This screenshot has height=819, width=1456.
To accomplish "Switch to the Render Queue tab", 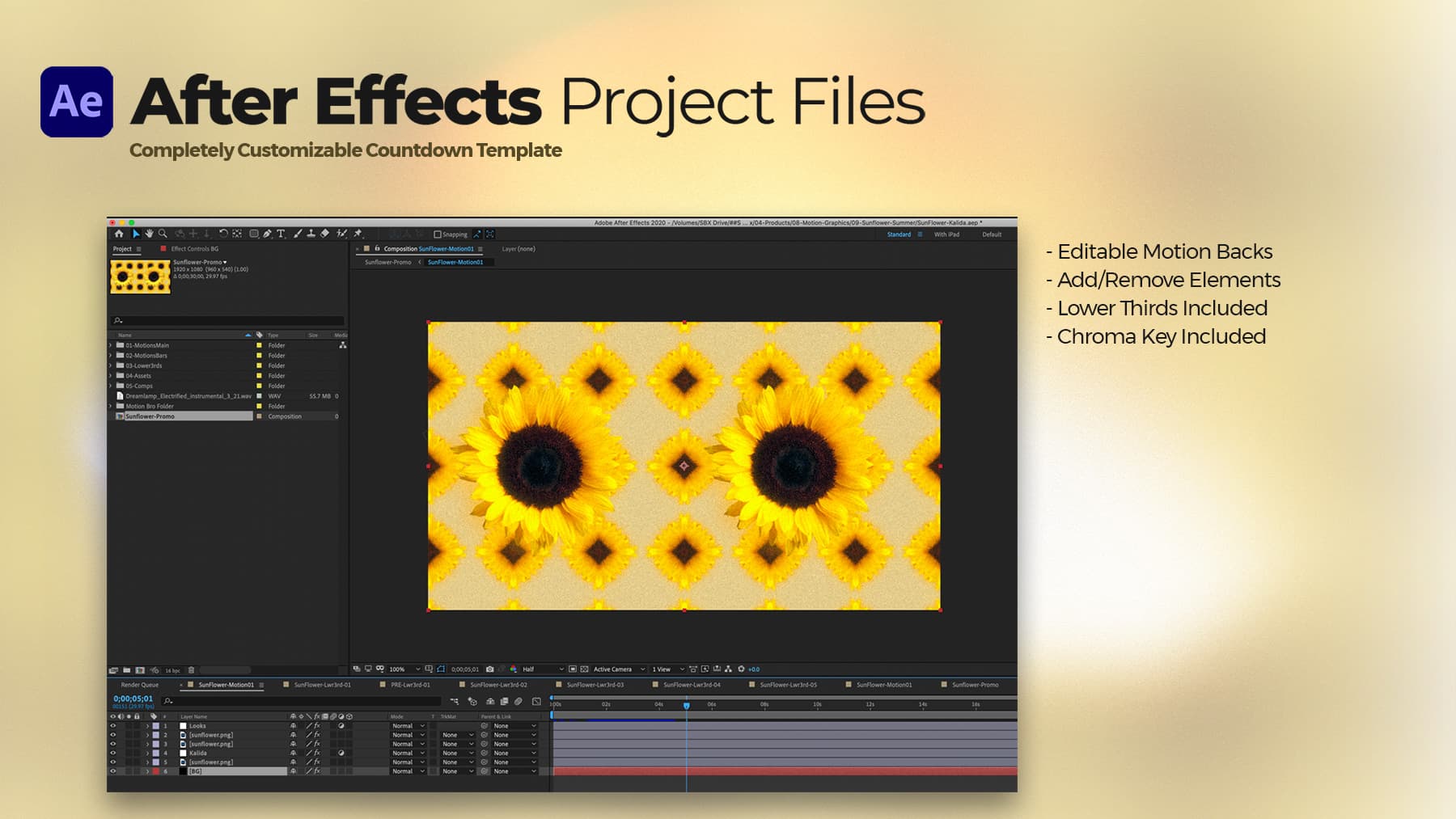I will pos(140,685).
